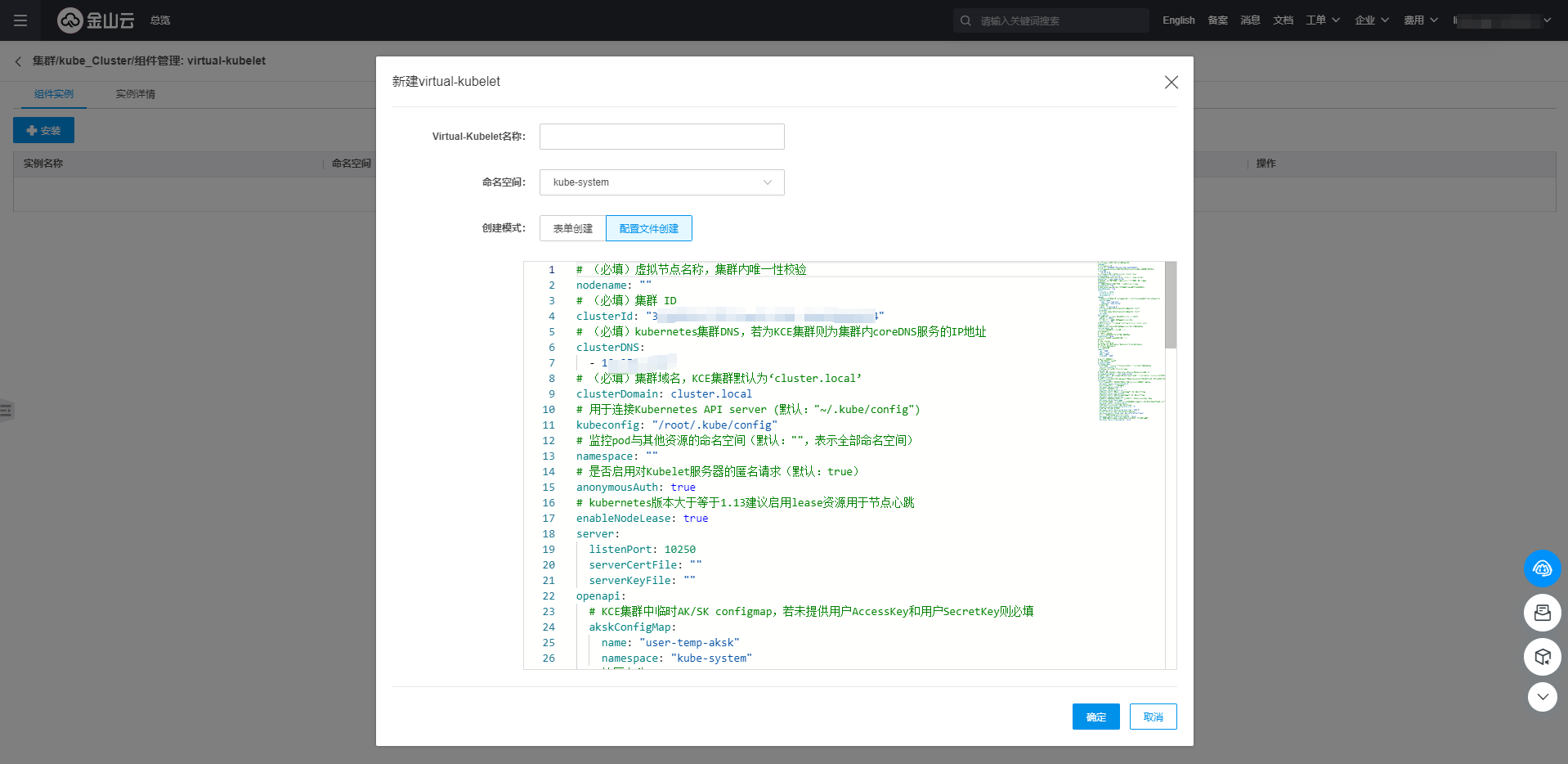Open the 文档 menu item
Viewport: 1568px width, 764px height.
pyautogui.click(x=1283, y=20)
